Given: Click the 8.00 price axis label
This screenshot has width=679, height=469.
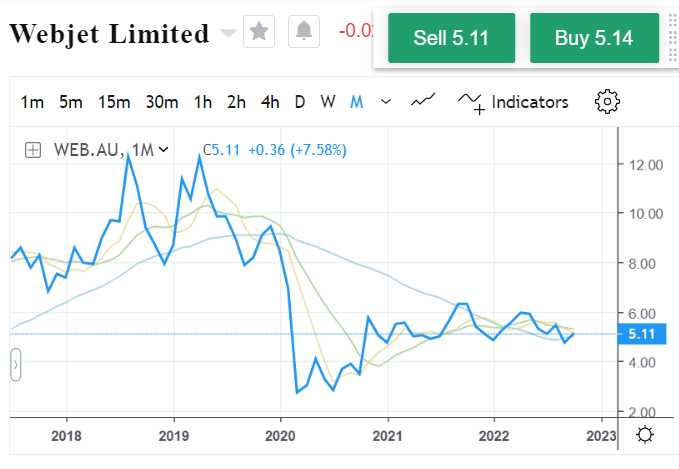Looking at the screenshot, I should tap(642, 264).
